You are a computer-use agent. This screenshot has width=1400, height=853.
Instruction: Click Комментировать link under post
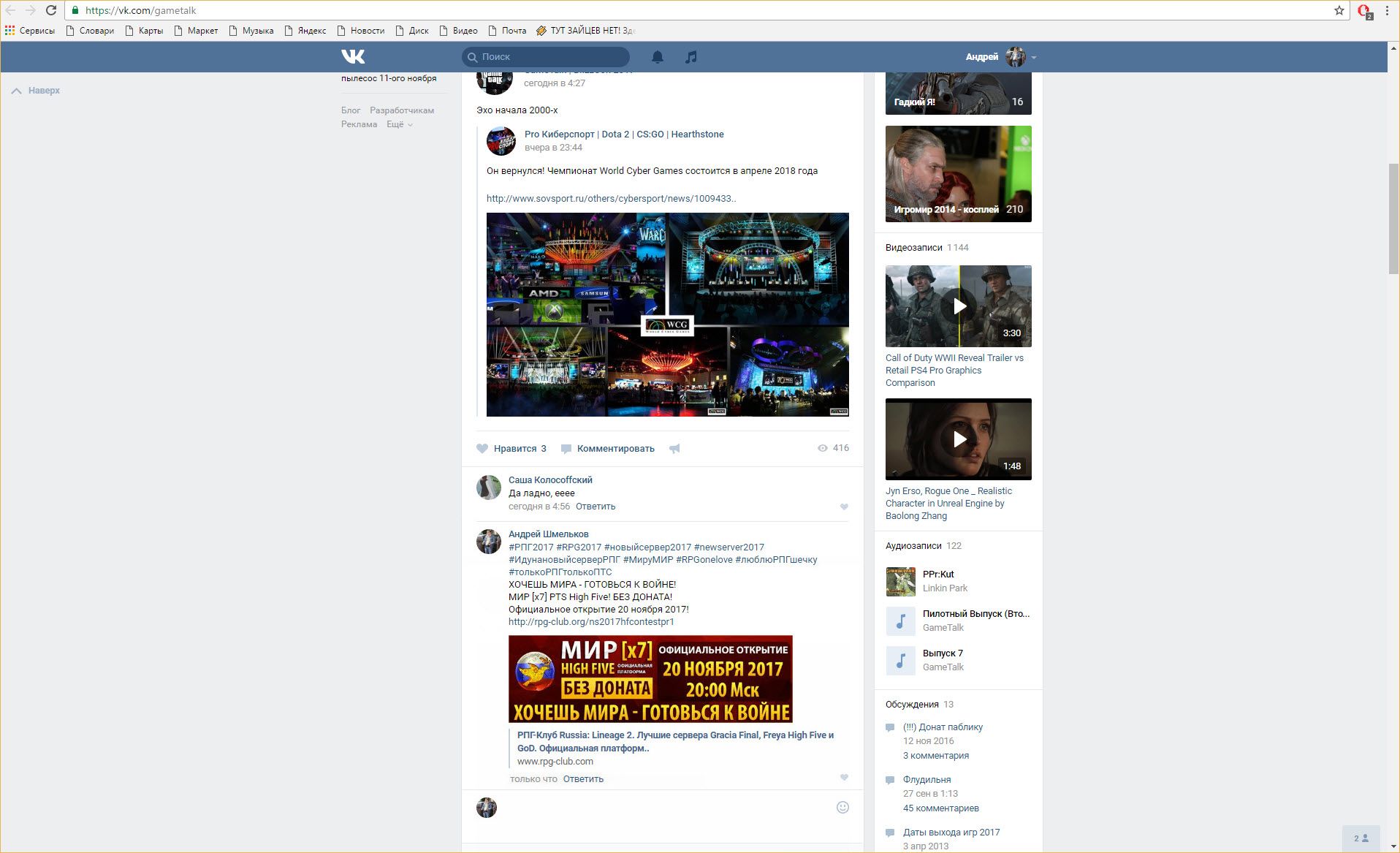(x=616, y=449)
